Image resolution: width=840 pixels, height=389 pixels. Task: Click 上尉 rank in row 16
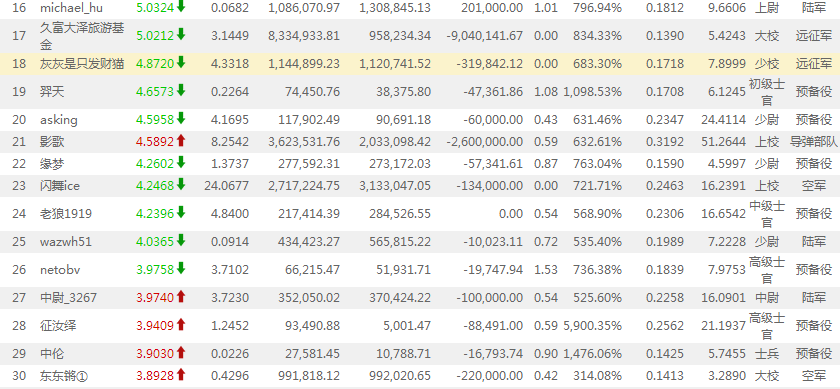(x=767, y=8)
